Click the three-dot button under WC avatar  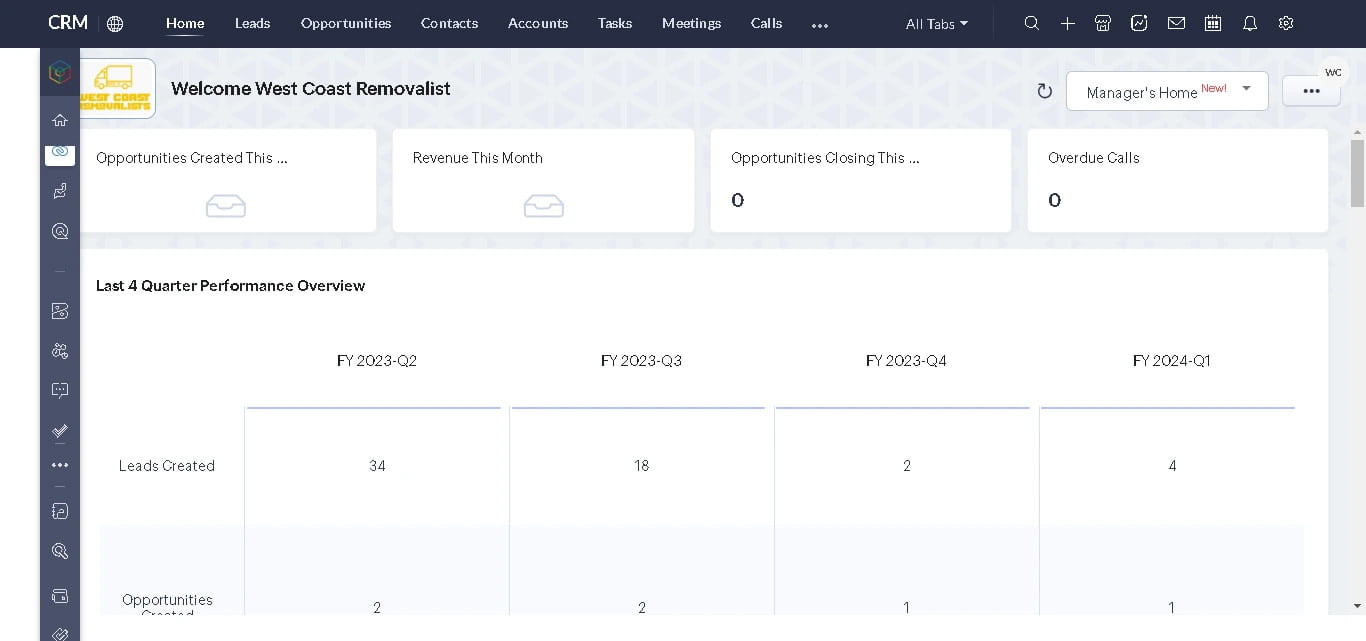point(1311,91)
